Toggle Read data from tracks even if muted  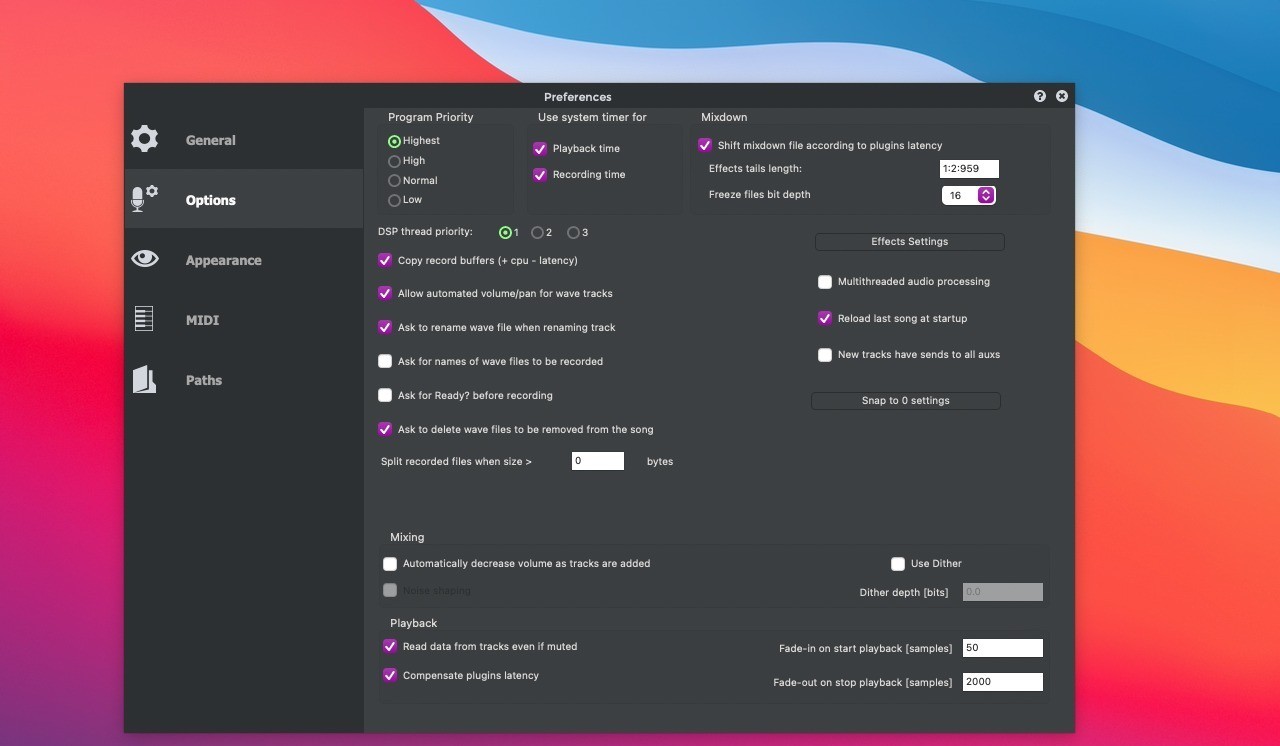[390, 646]
